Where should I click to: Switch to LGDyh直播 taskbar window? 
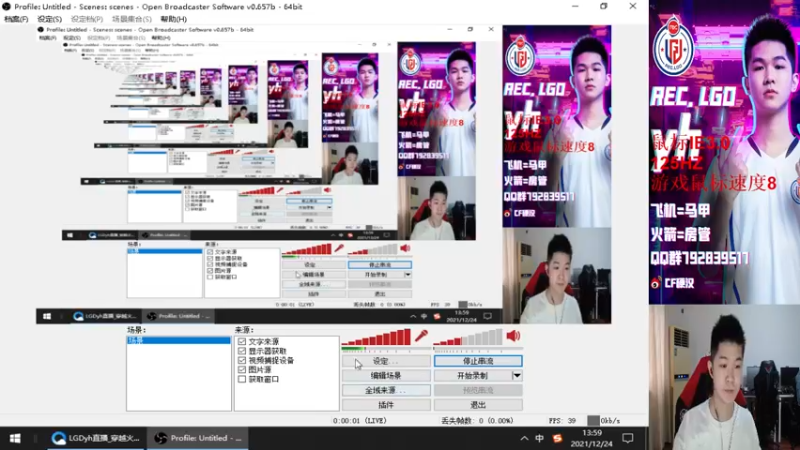[96, 438]
